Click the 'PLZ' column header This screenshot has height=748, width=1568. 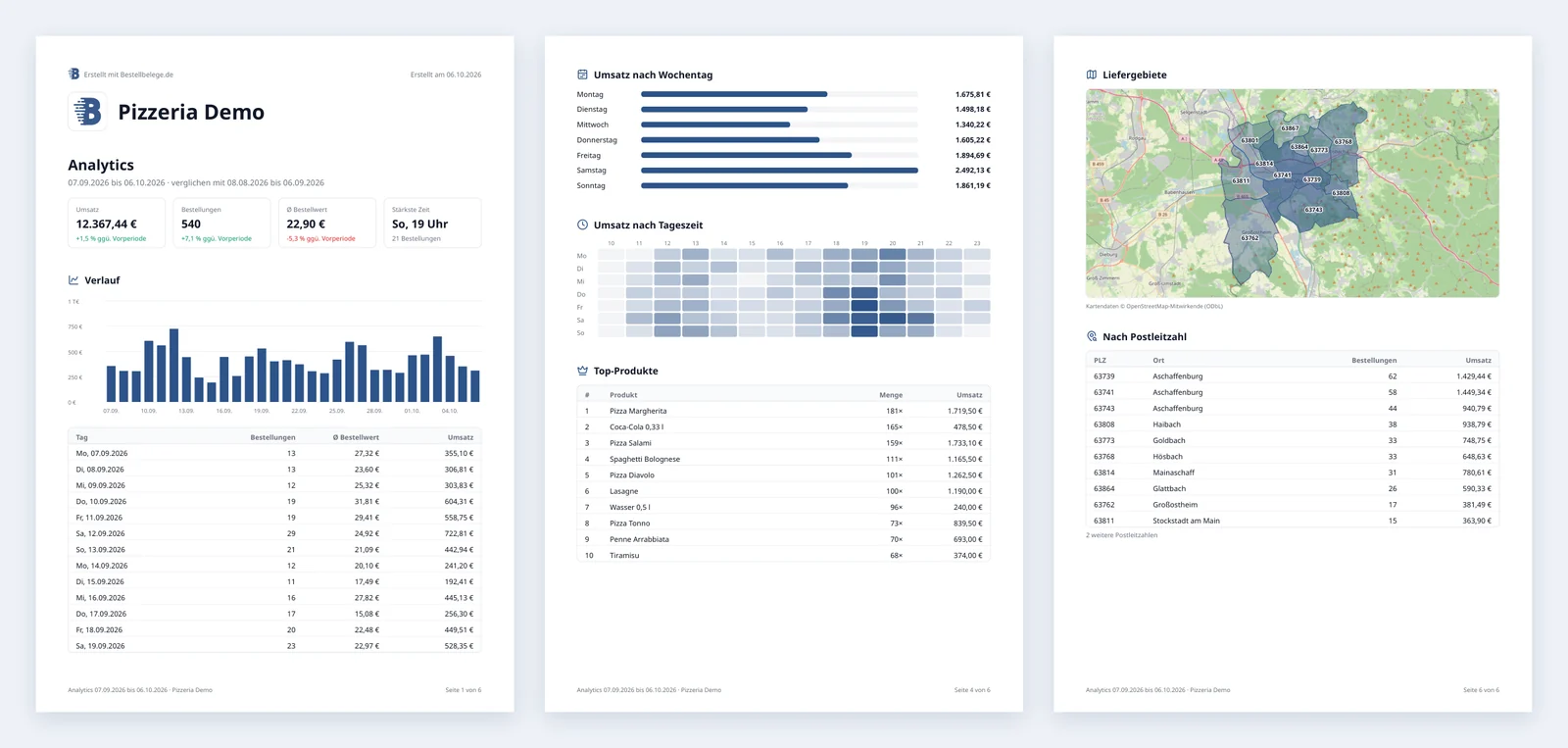coord(1101,361)
